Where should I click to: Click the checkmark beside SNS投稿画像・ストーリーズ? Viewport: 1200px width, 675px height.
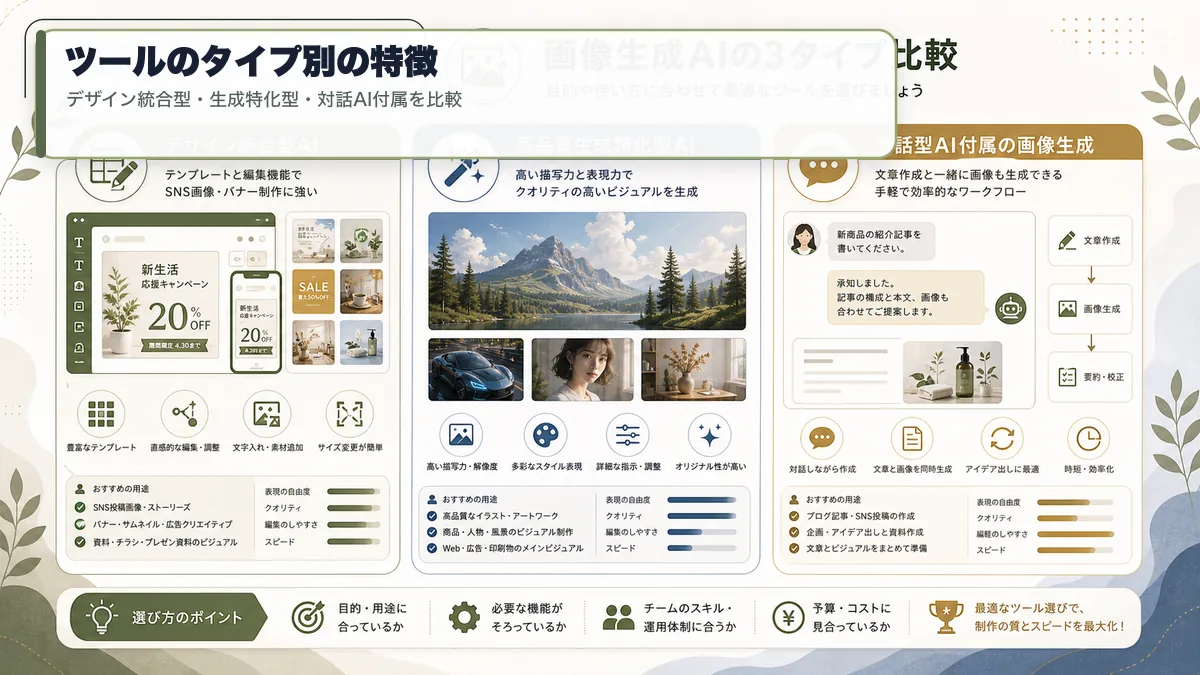(x=80, y=507)
